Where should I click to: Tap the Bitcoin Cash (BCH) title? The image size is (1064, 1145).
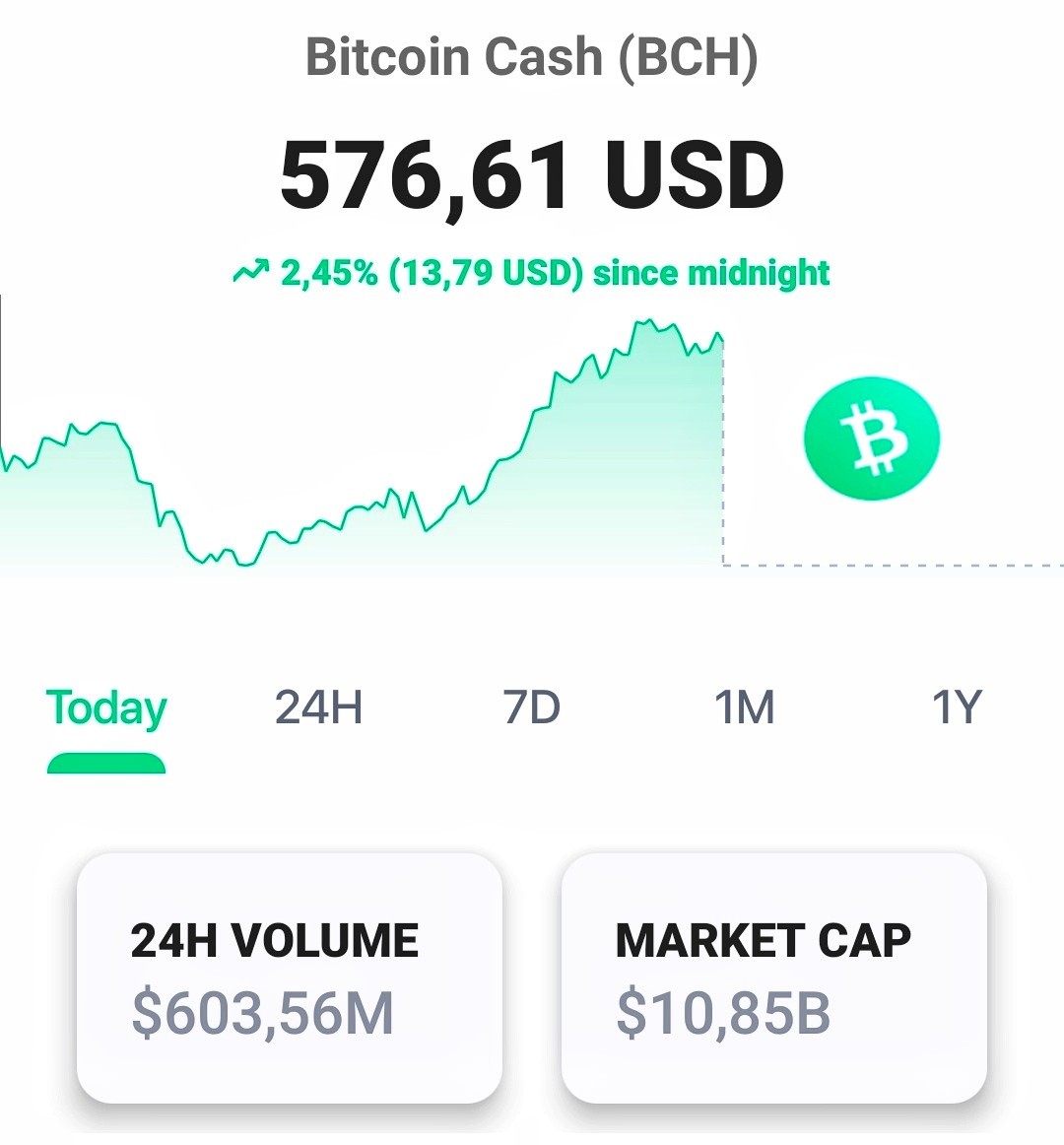(x=532, y=57)
